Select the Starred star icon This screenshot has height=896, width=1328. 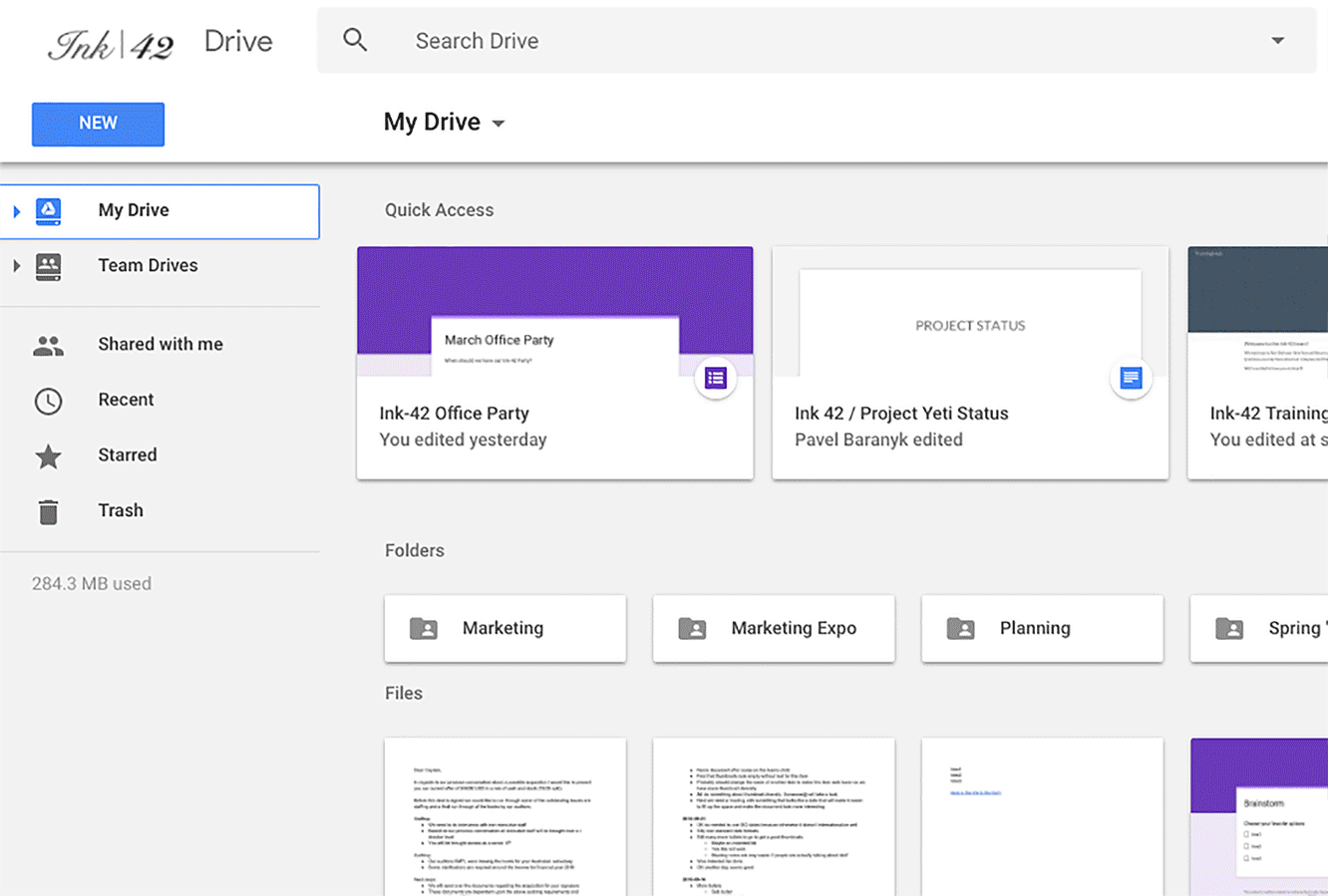point(48,454)
